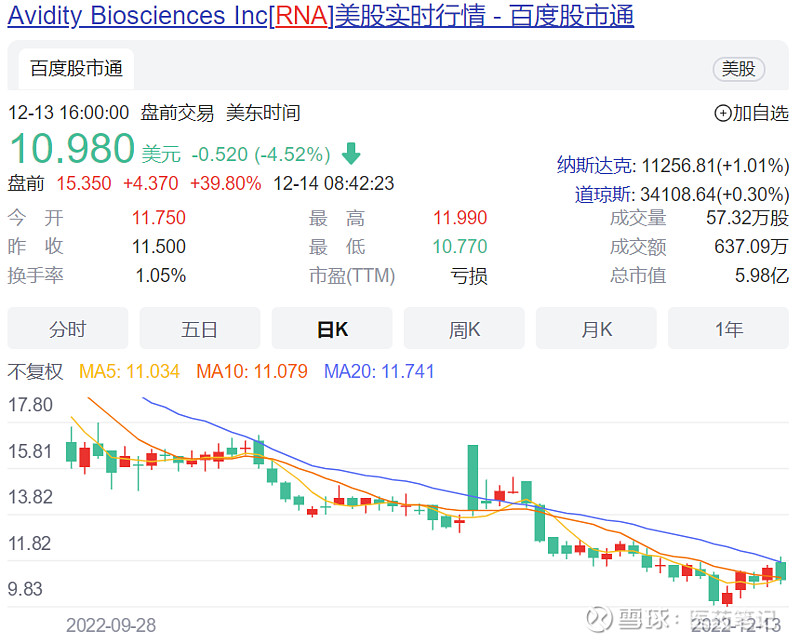Image resolution: width=800 pixels, height=644 pixels.
Task: Click the 百度股市通 header tab icon
Action: point(75,69)
